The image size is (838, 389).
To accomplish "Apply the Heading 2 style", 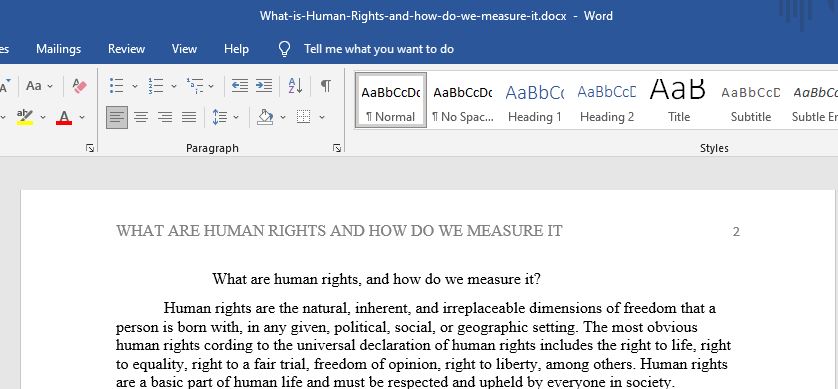I will 607,100.
